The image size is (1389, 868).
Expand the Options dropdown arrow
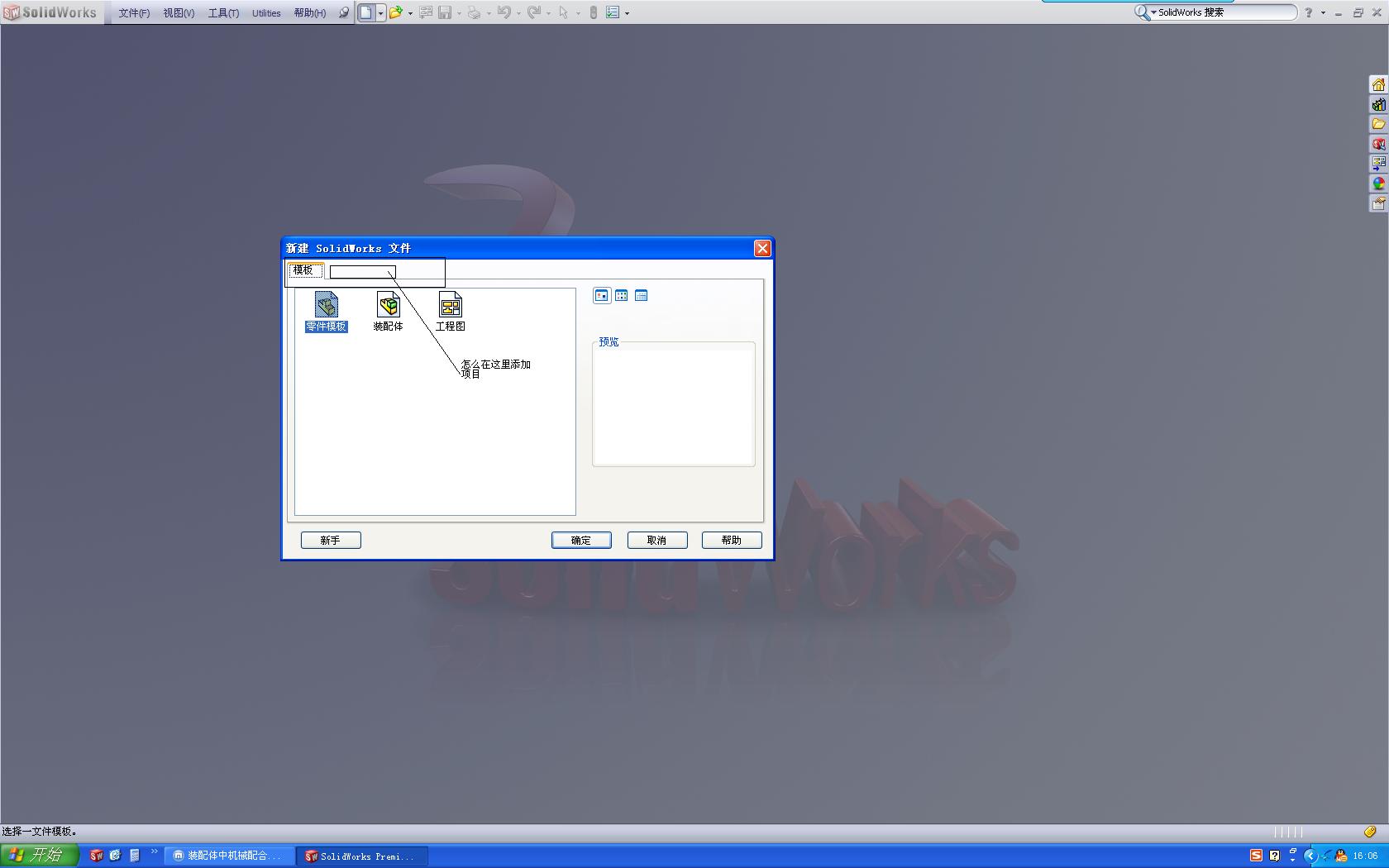coord(627,13)
